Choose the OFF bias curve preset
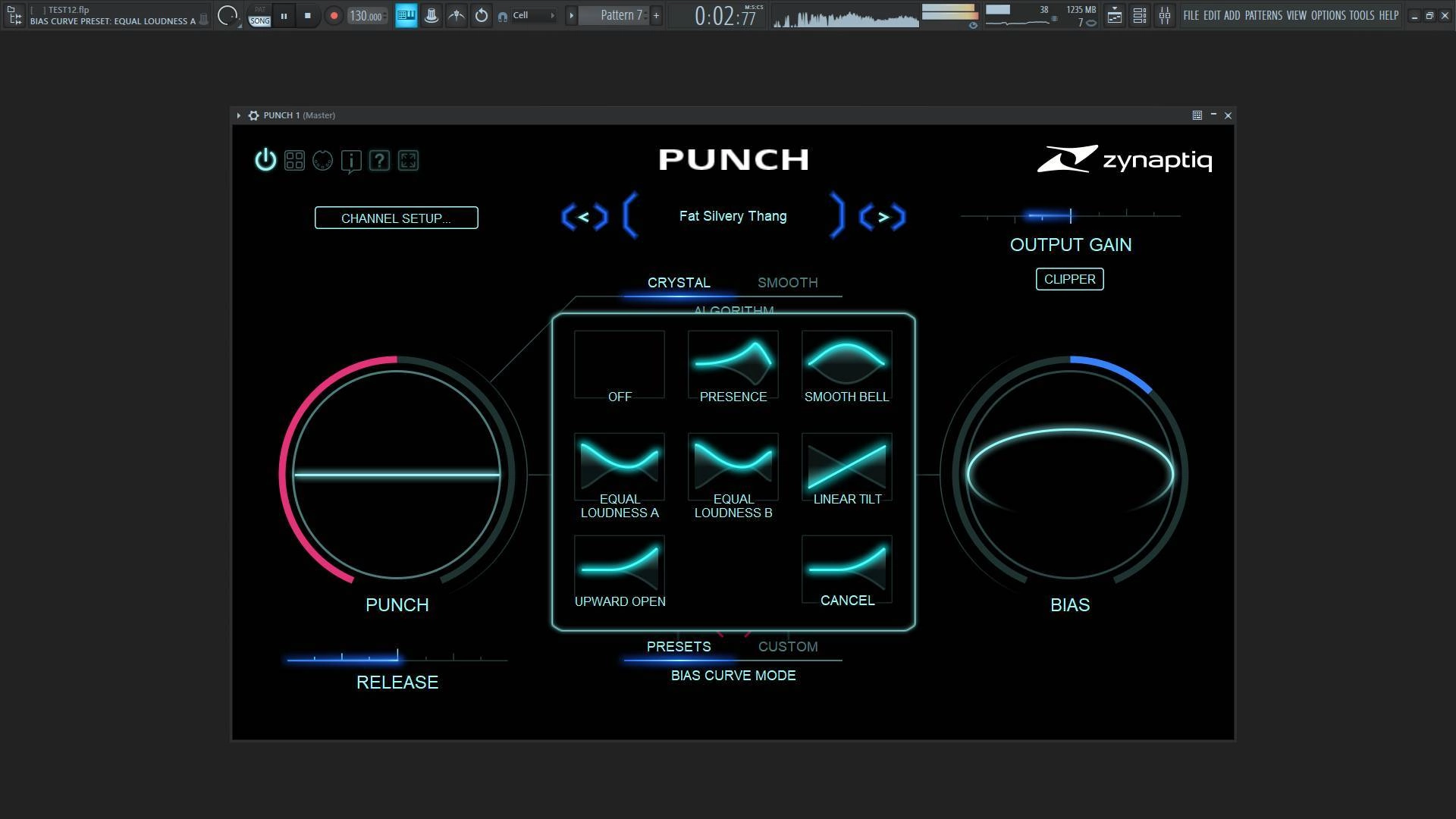Image resolution: width=1456 pixels, height=819 pixels. 620,366
